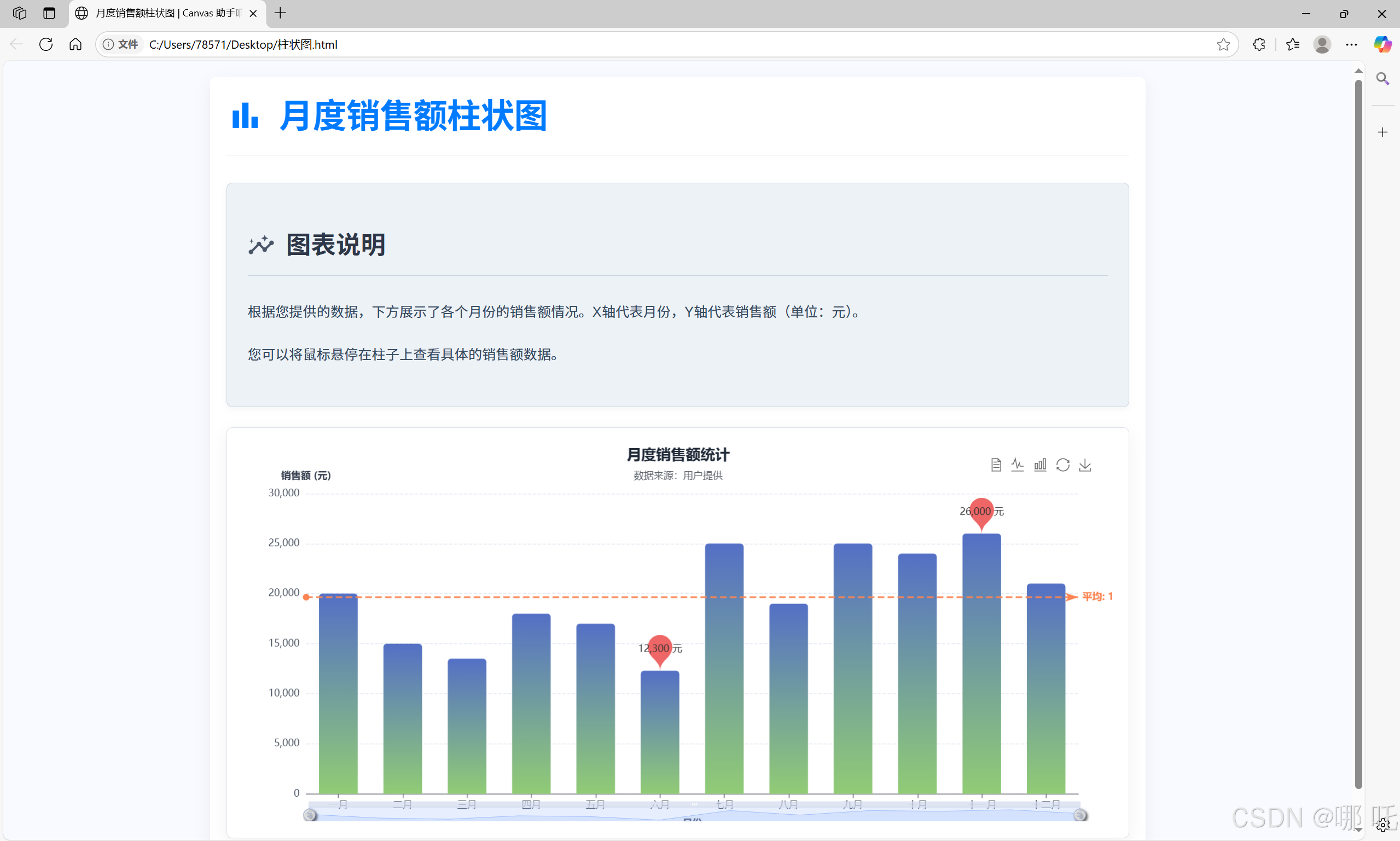1400x841 pixels.
Task: Save chart as image icon
Action: (x=1085, y=465)
